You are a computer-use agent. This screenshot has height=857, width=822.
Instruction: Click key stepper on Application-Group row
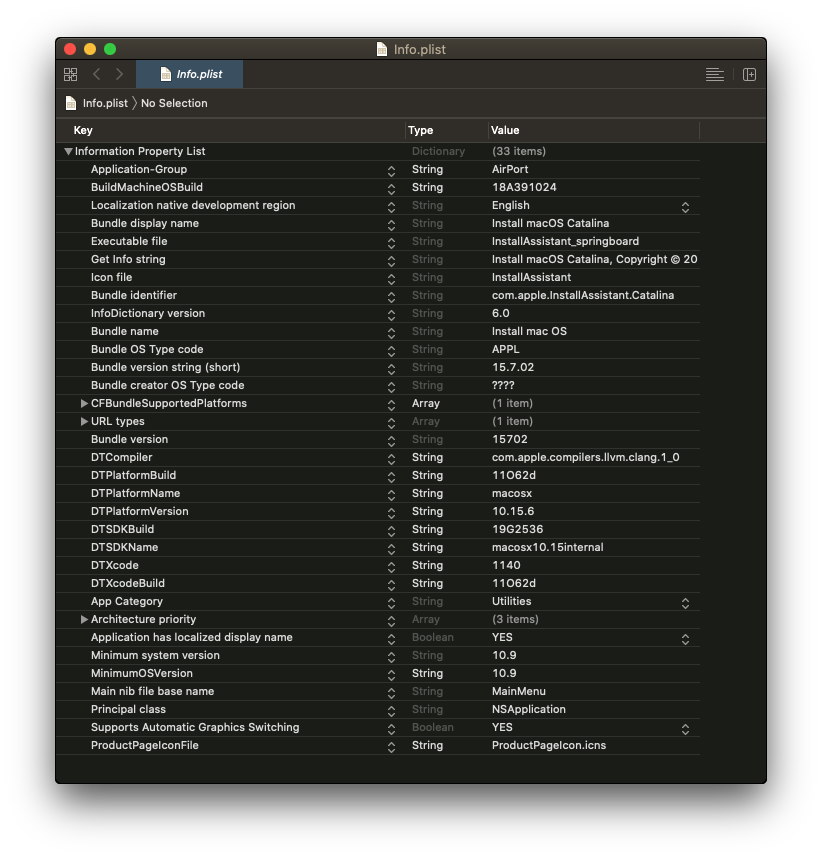(x=391, y=171)
